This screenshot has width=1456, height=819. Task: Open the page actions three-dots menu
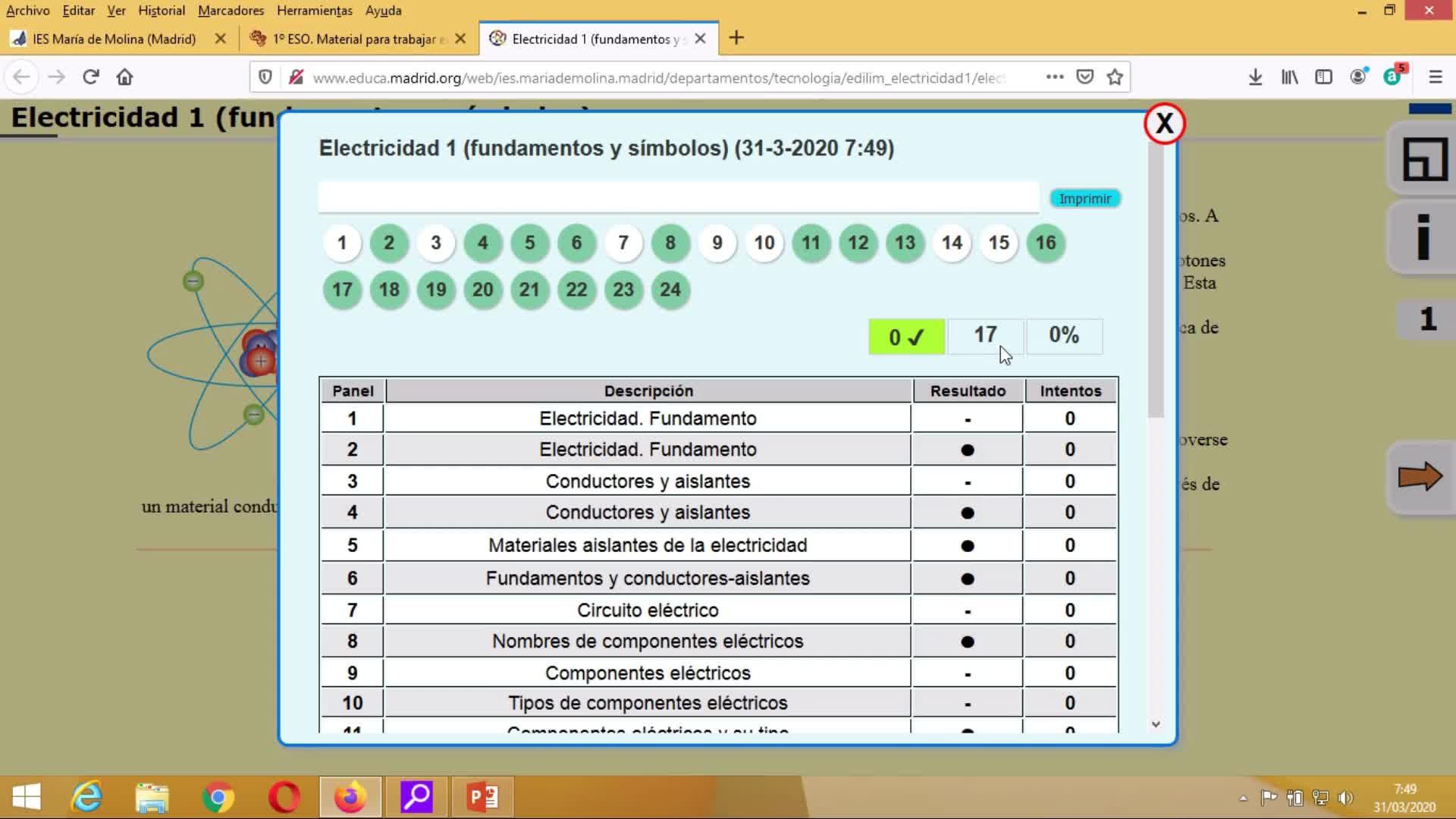tap(1054, 77)
